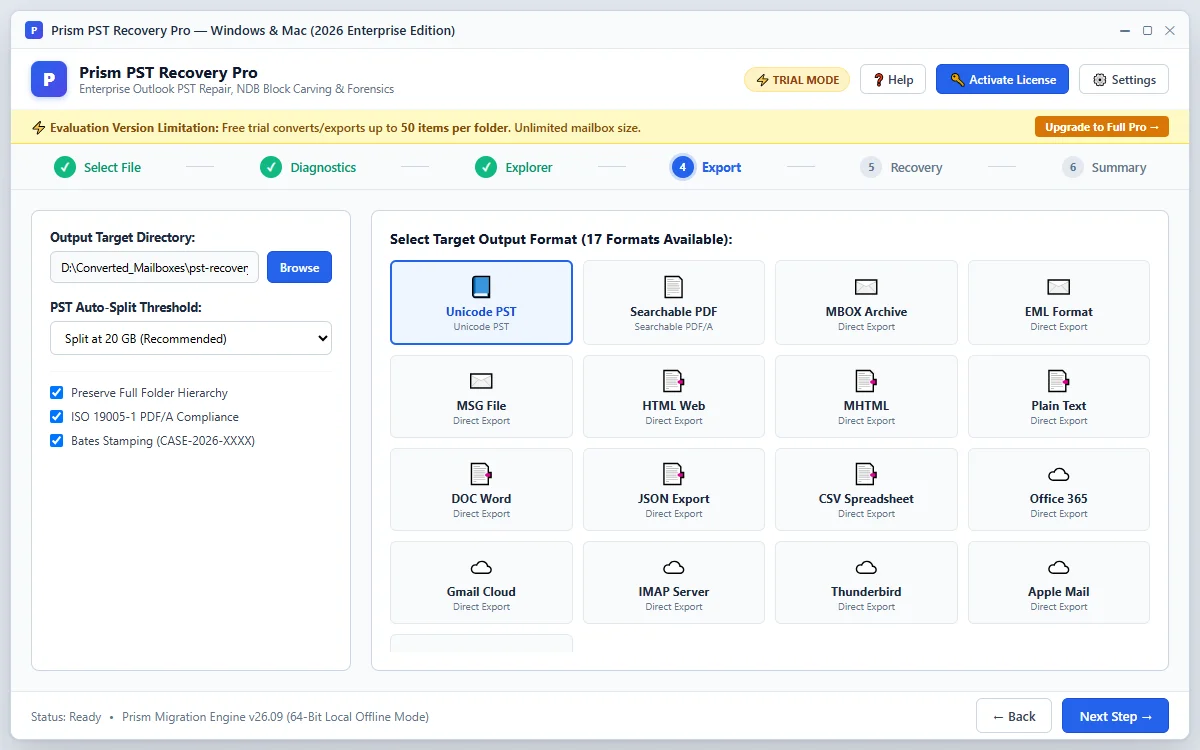Click the Status: Ready text

tap(66, 717)
